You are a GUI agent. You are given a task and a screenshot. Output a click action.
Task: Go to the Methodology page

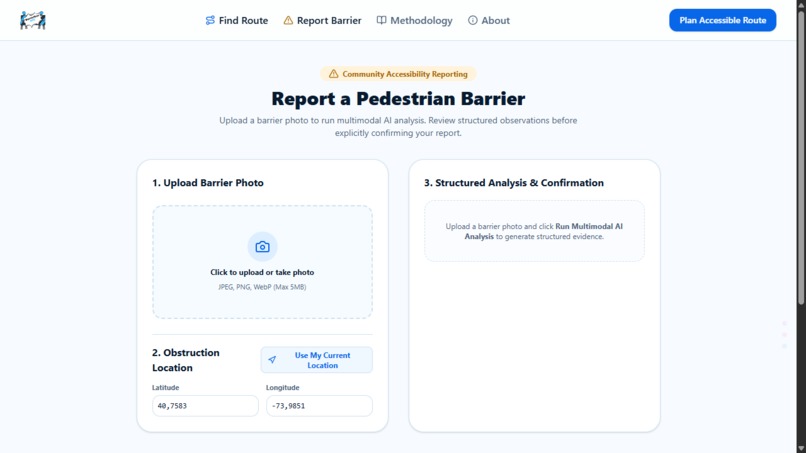[x=414, y=21]
